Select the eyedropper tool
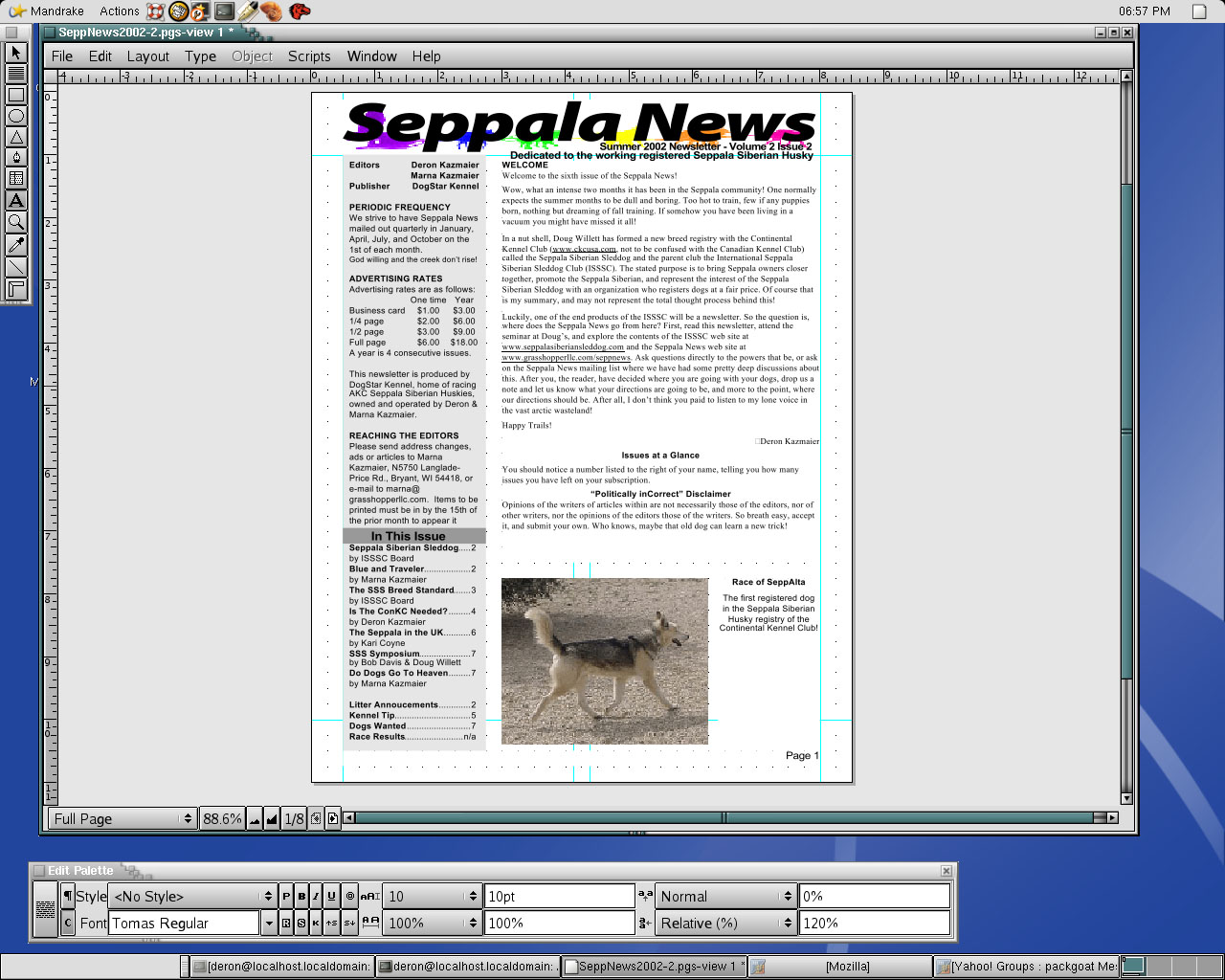This screenshot has height=980, width=1225. (16, 244)
